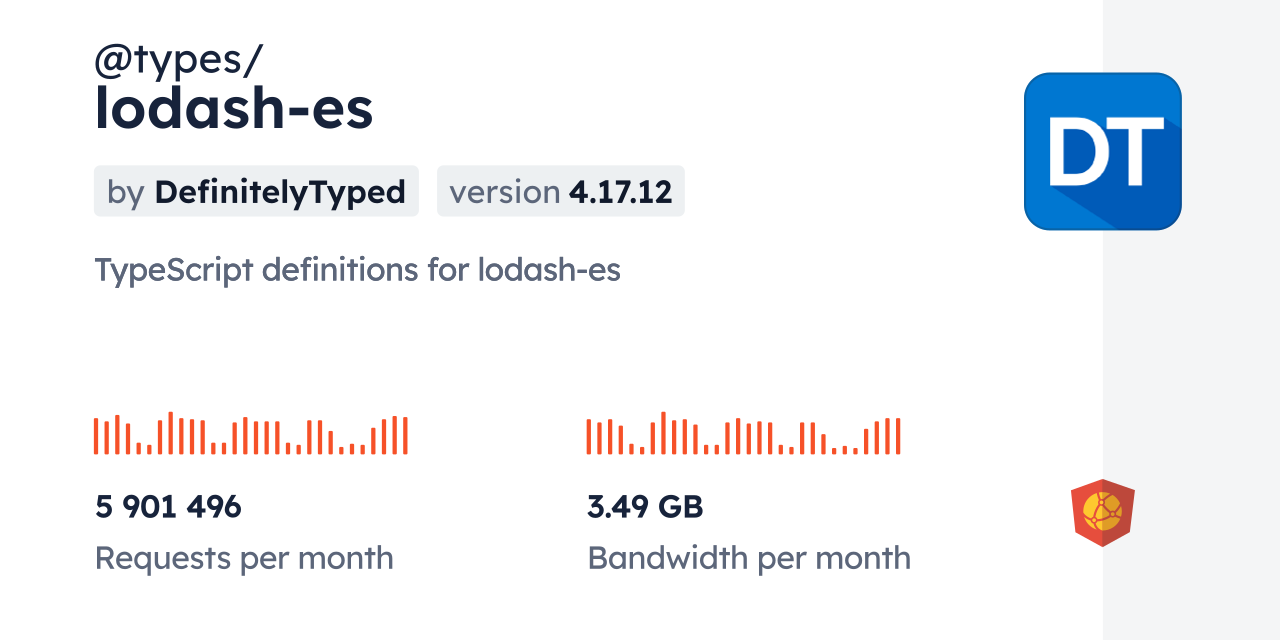The height and width of the screenshot is (640, 1280).
Task: Click the version 4.17.12 badge
Action: point(560,192)
